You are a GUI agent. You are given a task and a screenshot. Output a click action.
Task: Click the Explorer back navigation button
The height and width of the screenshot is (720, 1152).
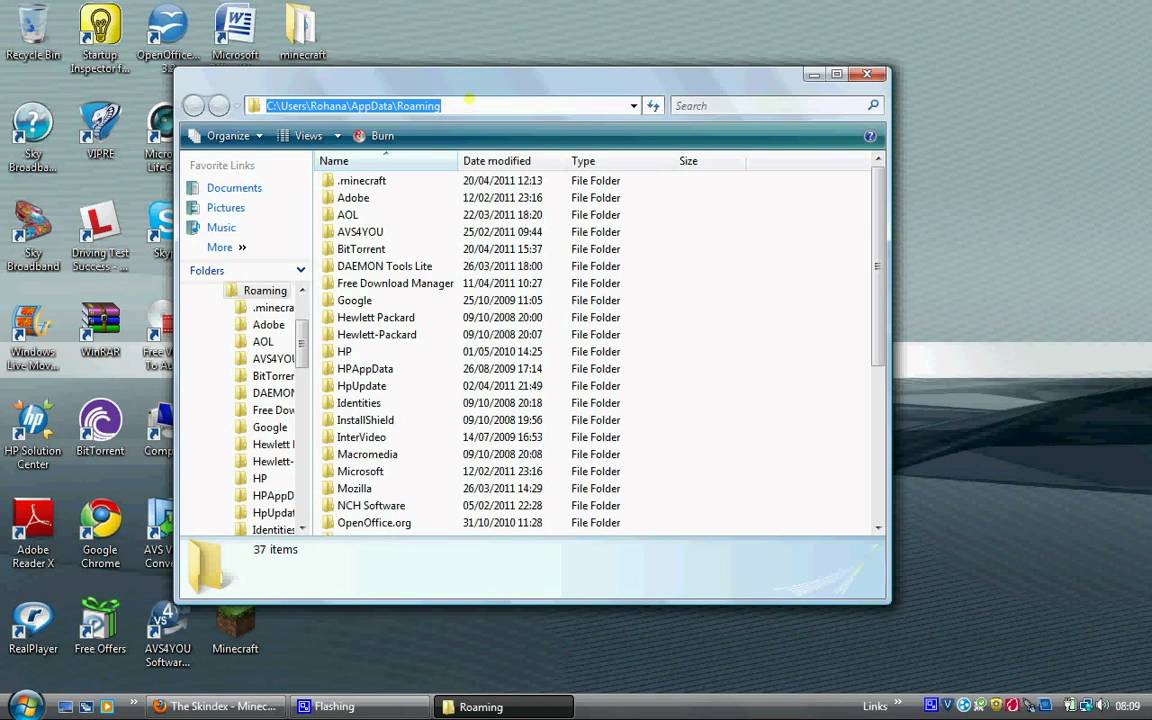pyautogui.click(x=193, y=106)
